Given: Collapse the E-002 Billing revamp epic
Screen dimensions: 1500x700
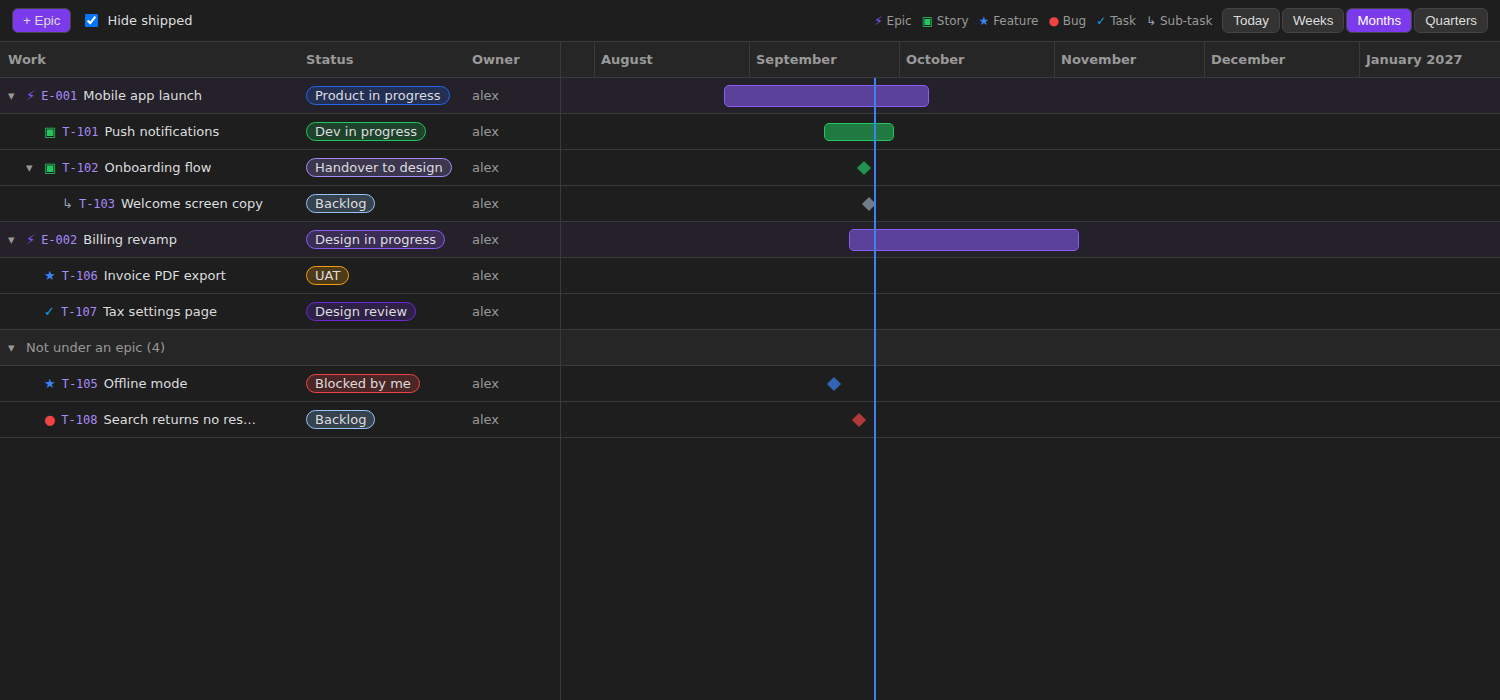Looking at the screenshot, I should (11, 240).
